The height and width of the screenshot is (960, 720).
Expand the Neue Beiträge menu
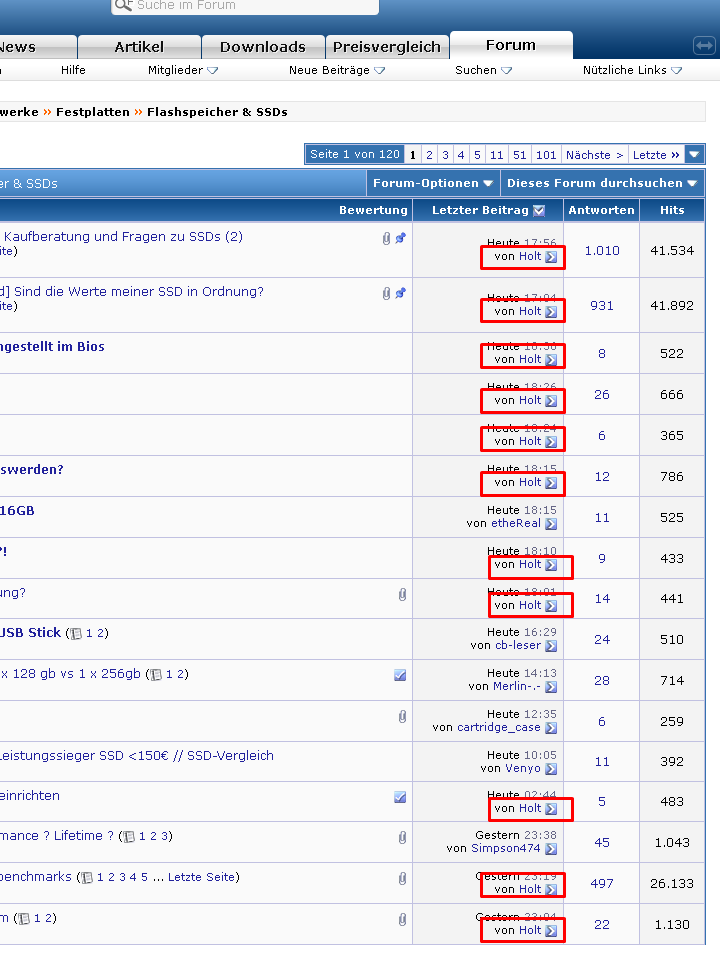(x=337, y=70)
